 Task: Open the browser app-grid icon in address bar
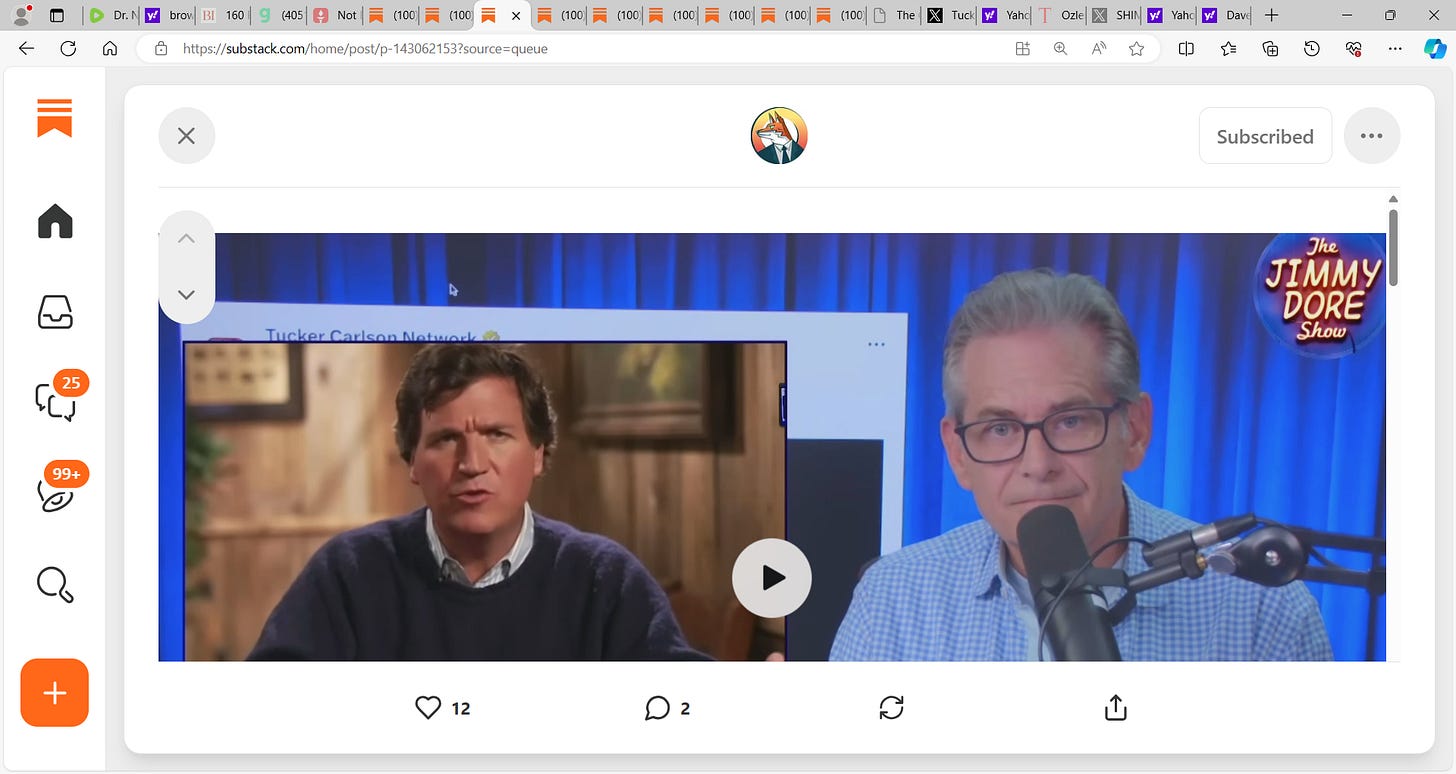[x=1022, y=48]
